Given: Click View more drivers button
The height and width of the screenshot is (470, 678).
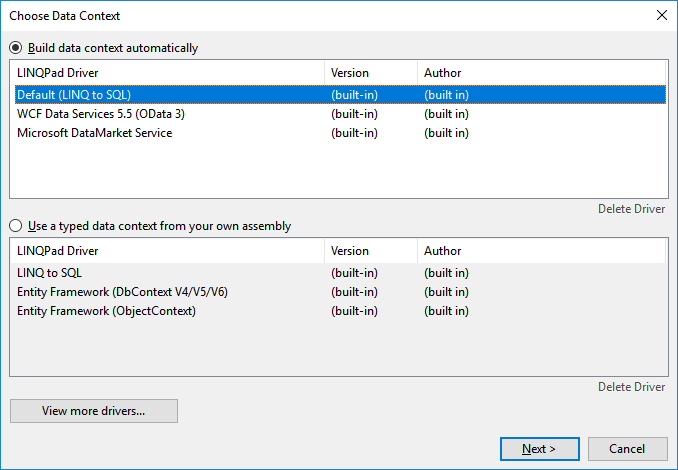Looking at the screenshot, I should [94, 411].
